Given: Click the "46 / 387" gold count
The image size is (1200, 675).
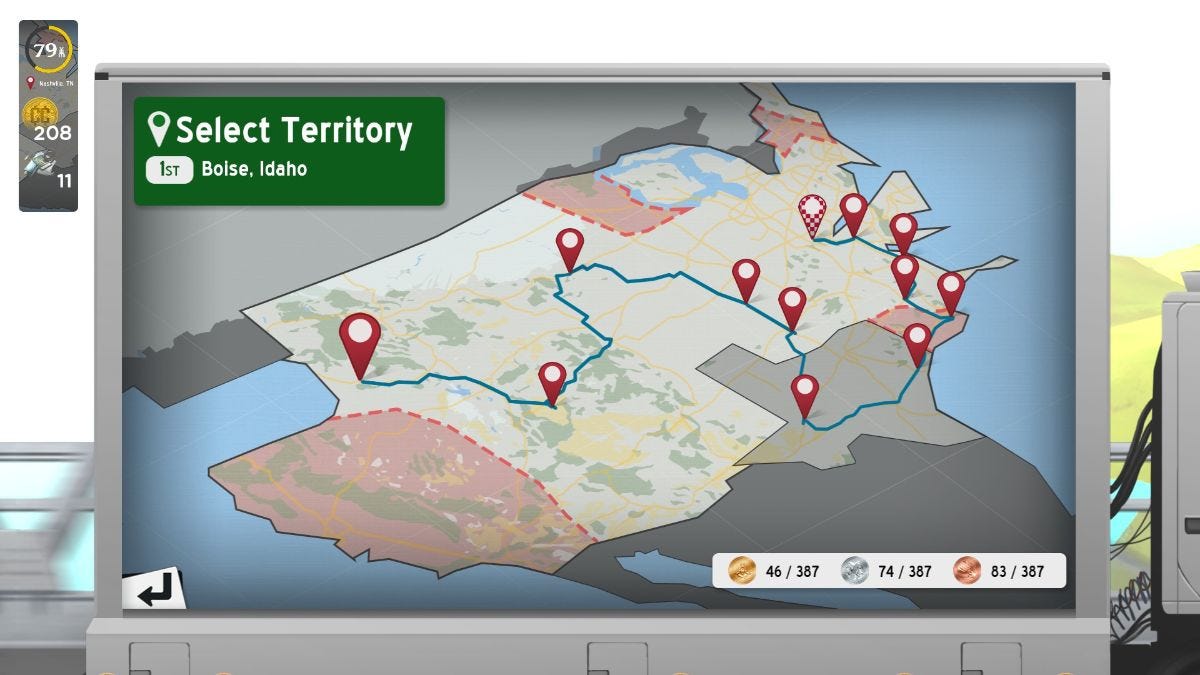Looking at the screenshot, I should point(792,572).
